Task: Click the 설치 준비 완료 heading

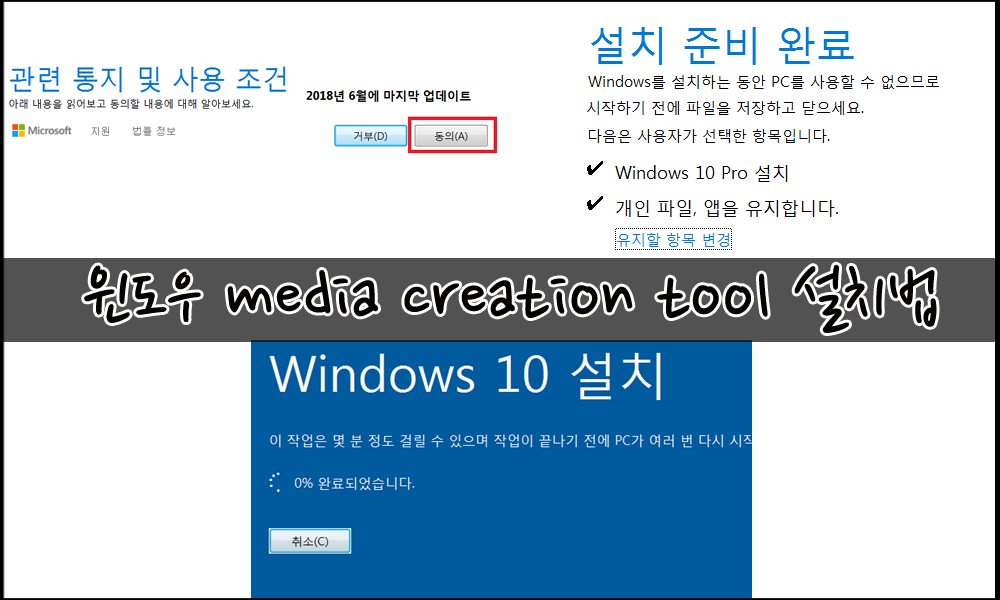Action: click(722, 45)
